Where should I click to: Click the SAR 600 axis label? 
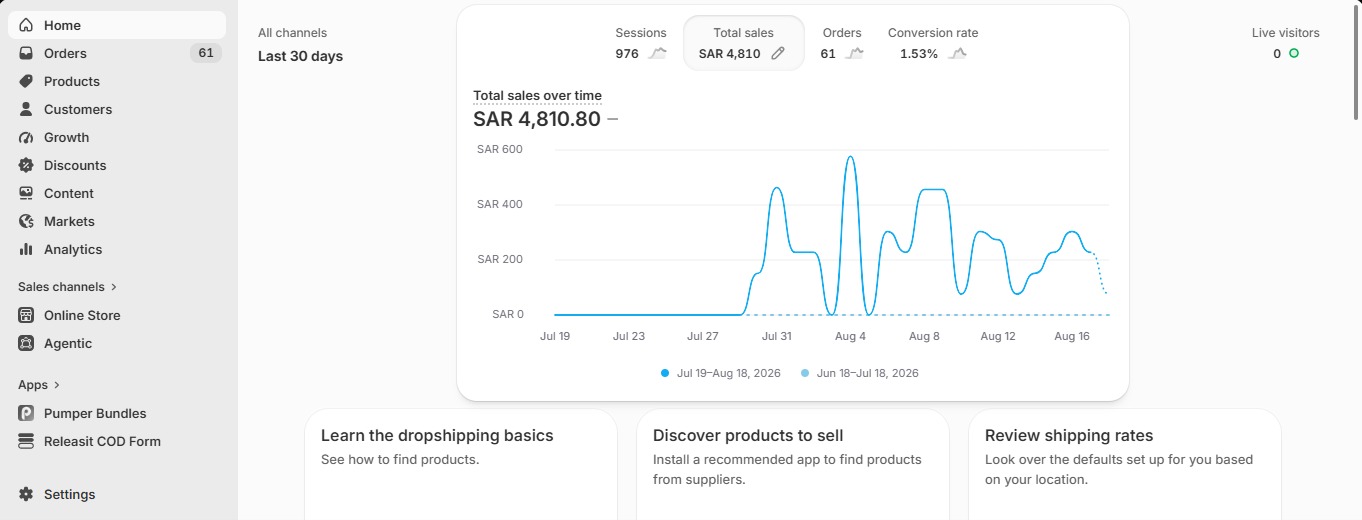pos(500,149)
